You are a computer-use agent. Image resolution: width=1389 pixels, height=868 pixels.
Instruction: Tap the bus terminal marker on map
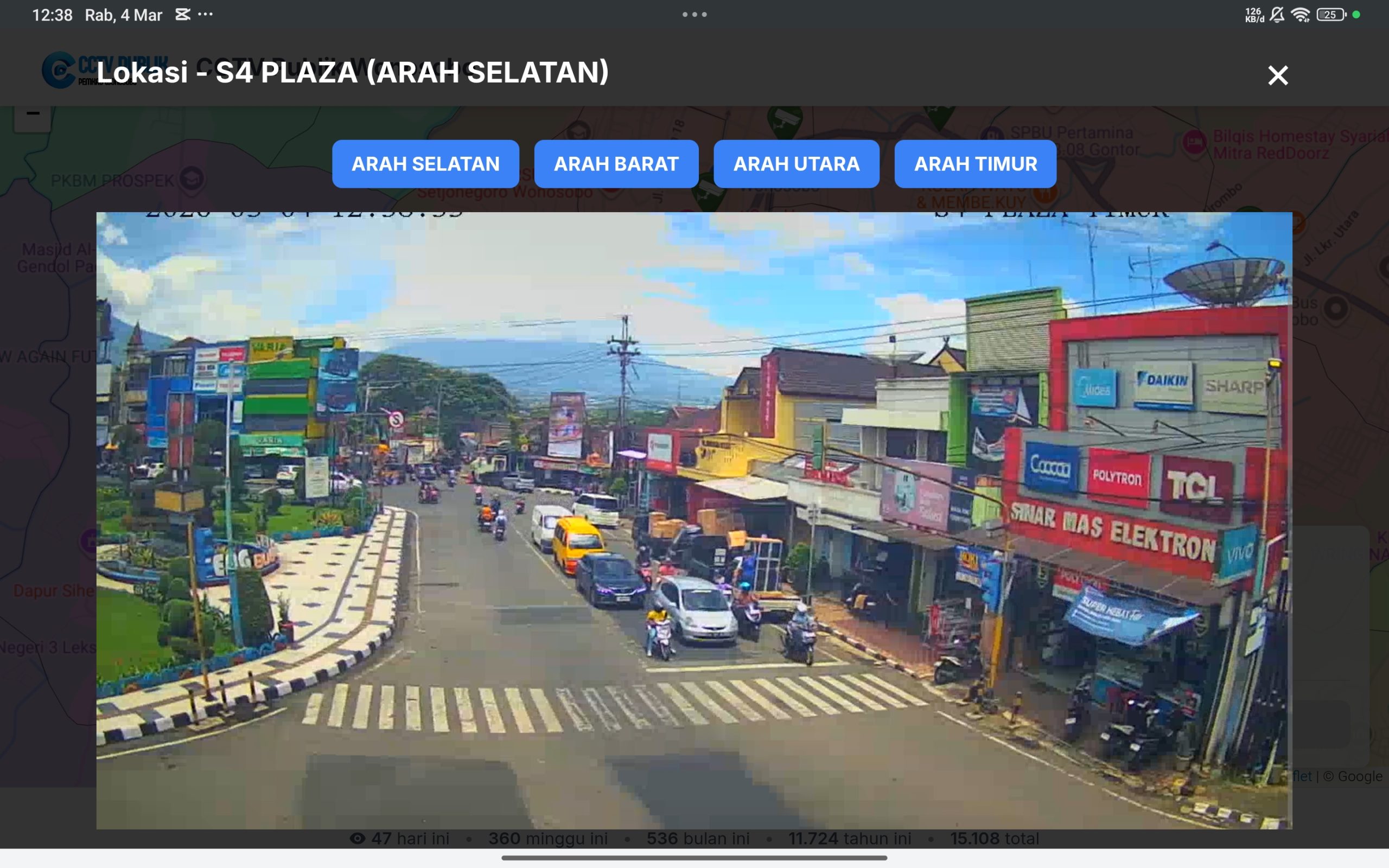[x=1336, y=309]
